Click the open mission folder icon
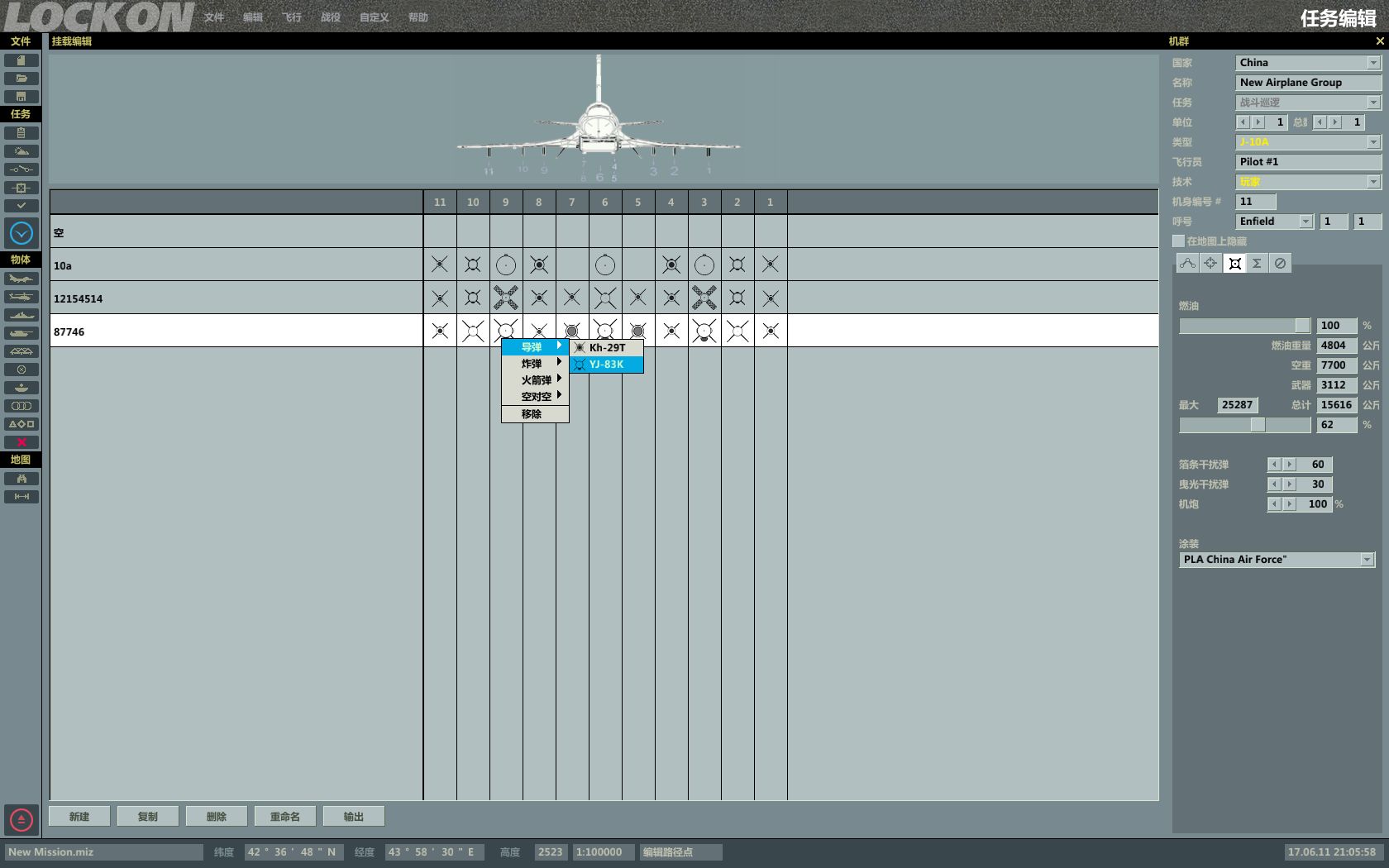1389x868 pixels. tap(21, 79)
